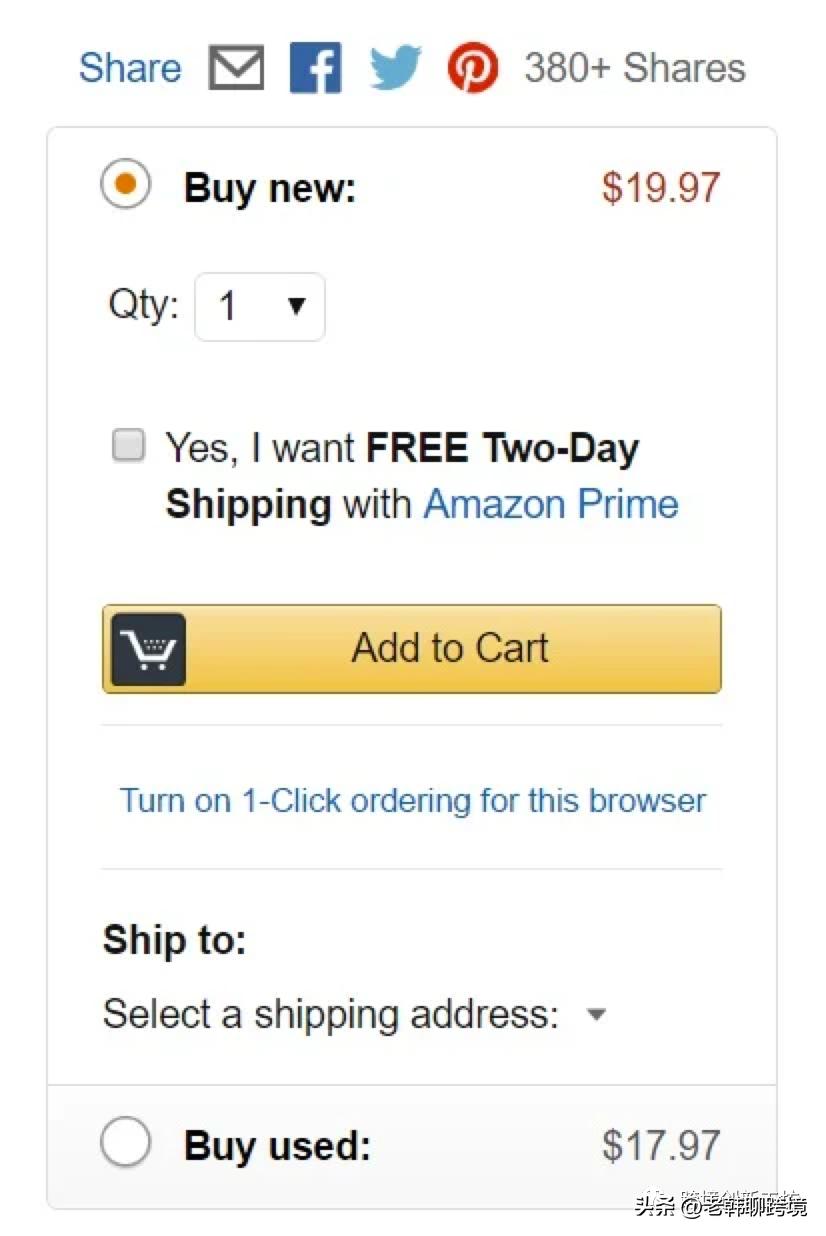Click the 380+ Shares count

point(635,68)
